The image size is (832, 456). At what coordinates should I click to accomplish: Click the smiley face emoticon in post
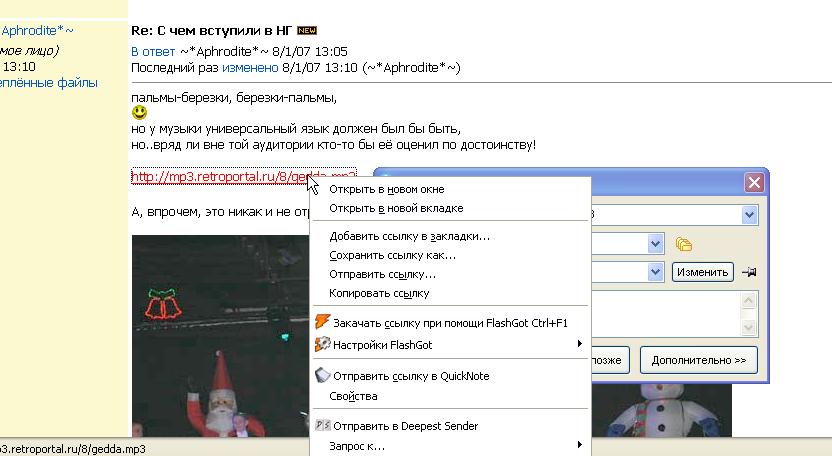pos(139,113)
